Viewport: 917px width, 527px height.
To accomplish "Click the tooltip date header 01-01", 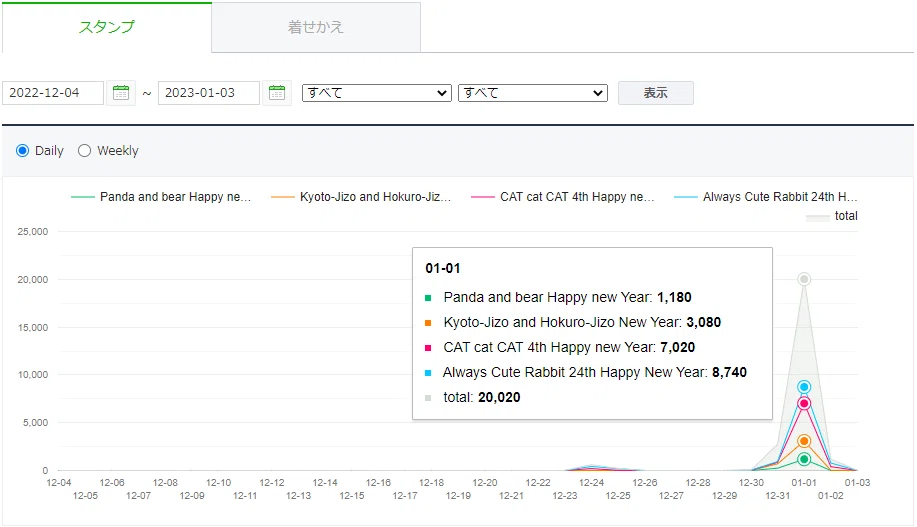I will click(443, 268).
